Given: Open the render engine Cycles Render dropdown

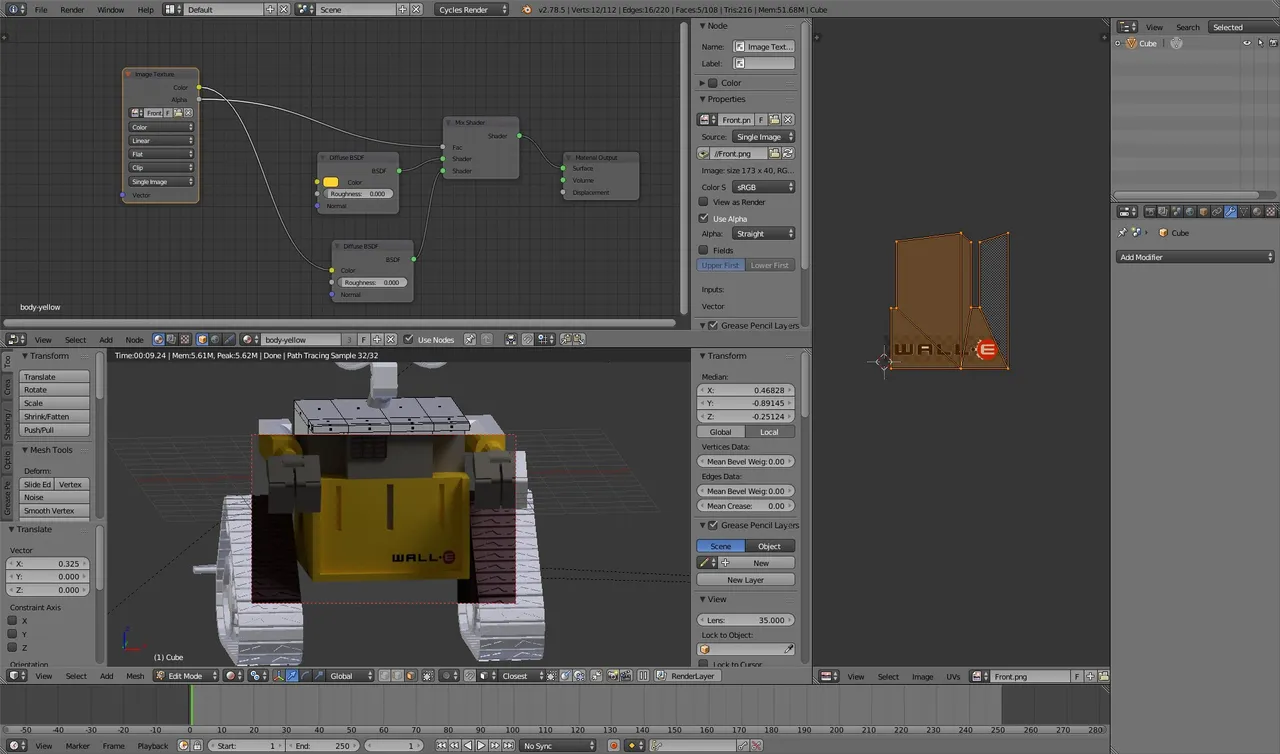Looking at the screenshot, I should 472,9.
